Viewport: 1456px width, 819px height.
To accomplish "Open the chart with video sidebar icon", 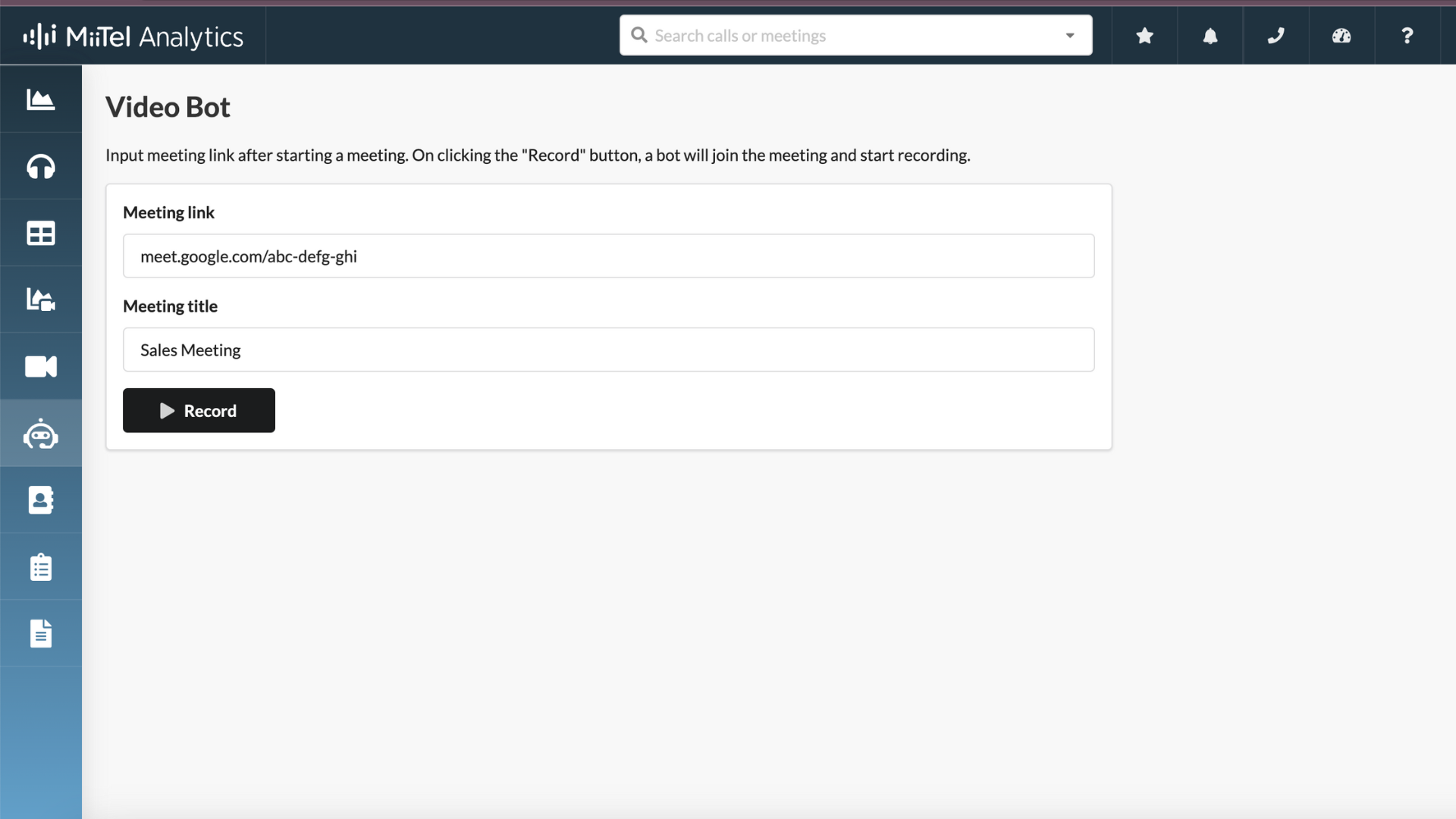I will pos(41,300).
